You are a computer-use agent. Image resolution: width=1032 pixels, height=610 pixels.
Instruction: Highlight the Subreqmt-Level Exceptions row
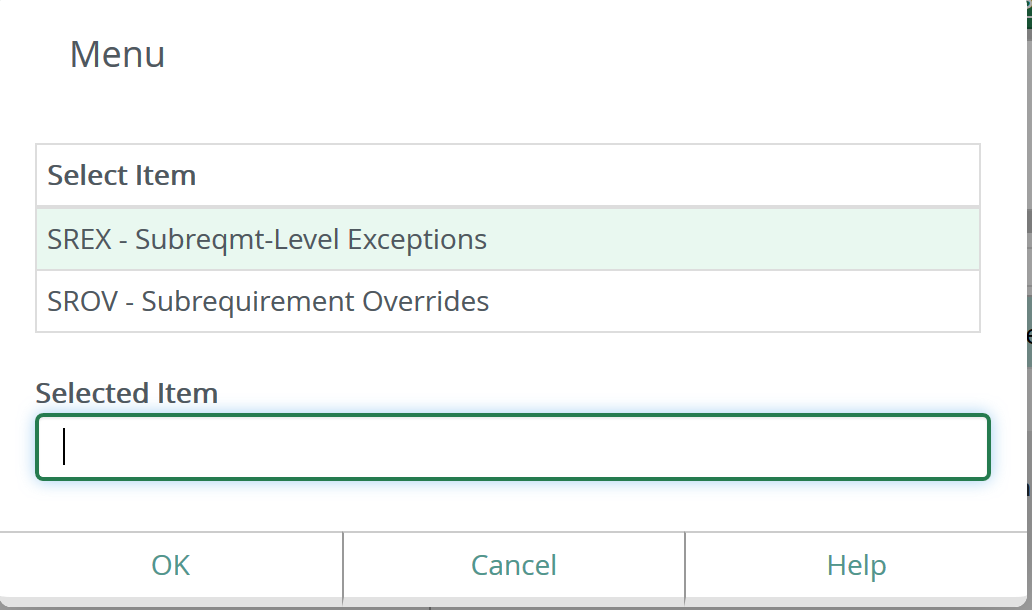(x=507, y=240)
